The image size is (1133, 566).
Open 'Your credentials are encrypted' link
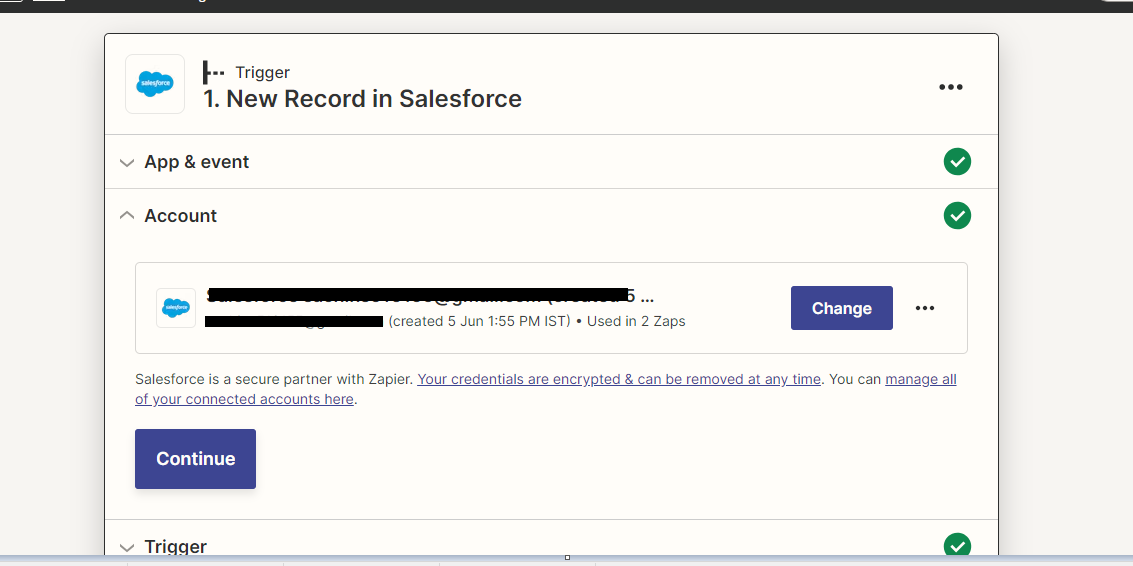point(619,379)
